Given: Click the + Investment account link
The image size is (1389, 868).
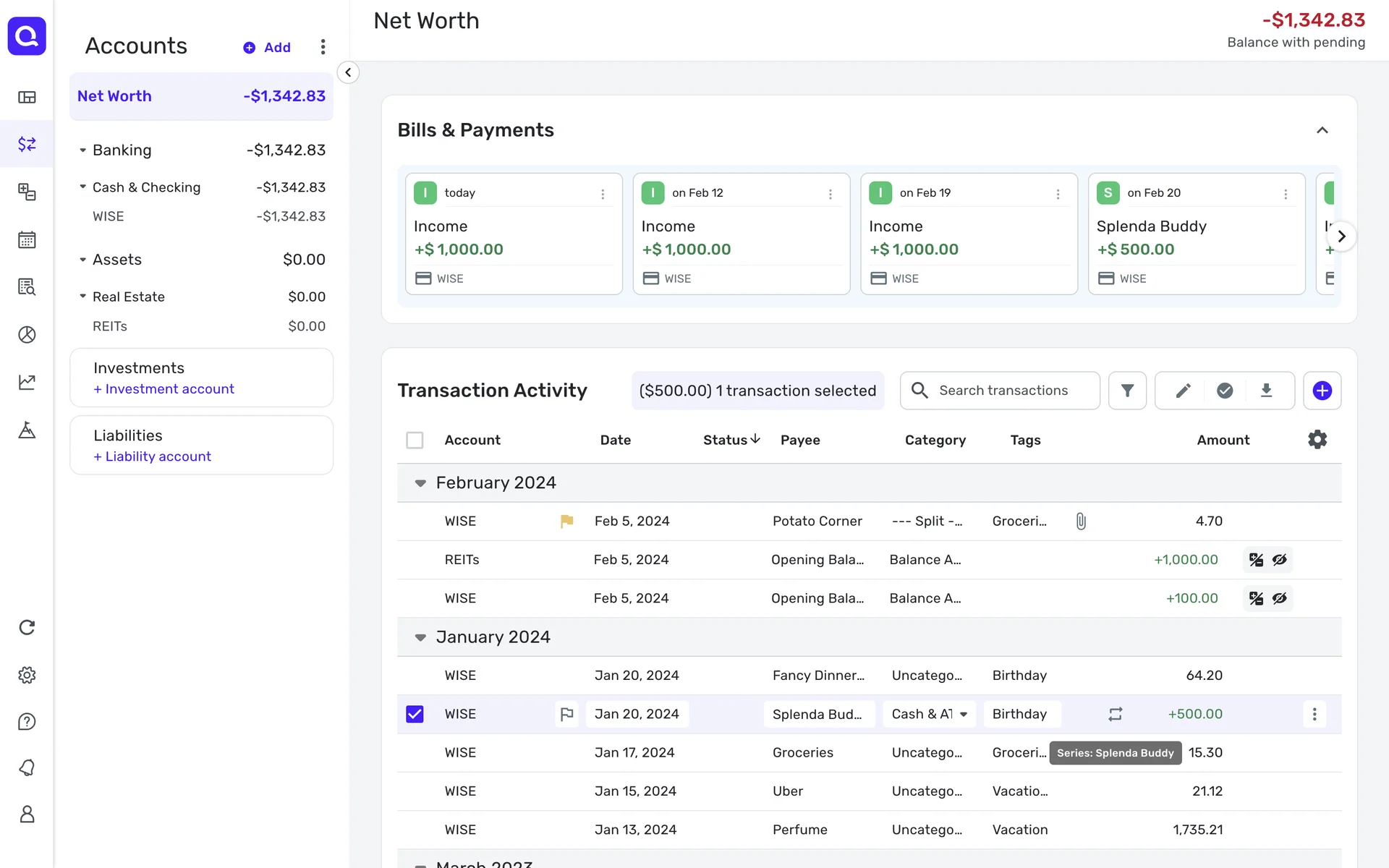Looking at the screenshot, I should point(163,389).
